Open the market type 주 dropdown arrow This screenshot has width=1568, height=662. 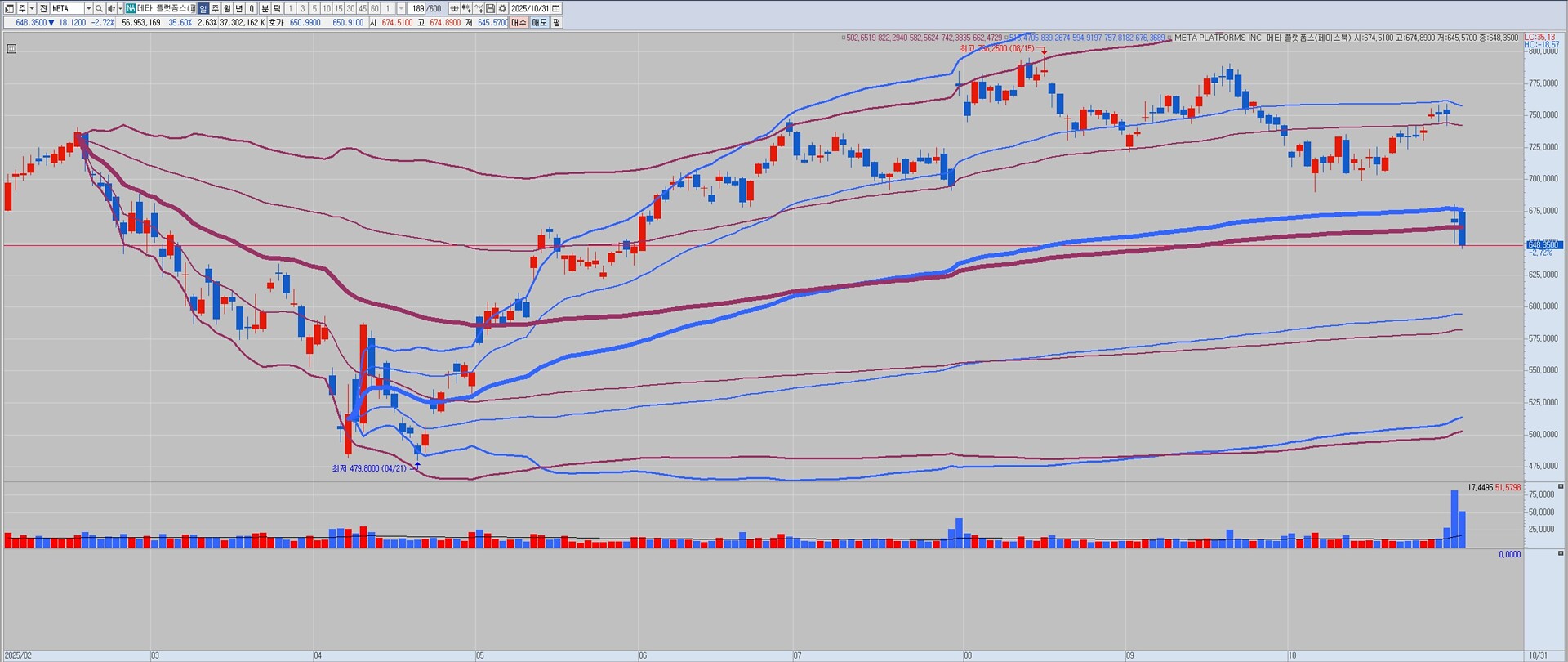[32, 8]
